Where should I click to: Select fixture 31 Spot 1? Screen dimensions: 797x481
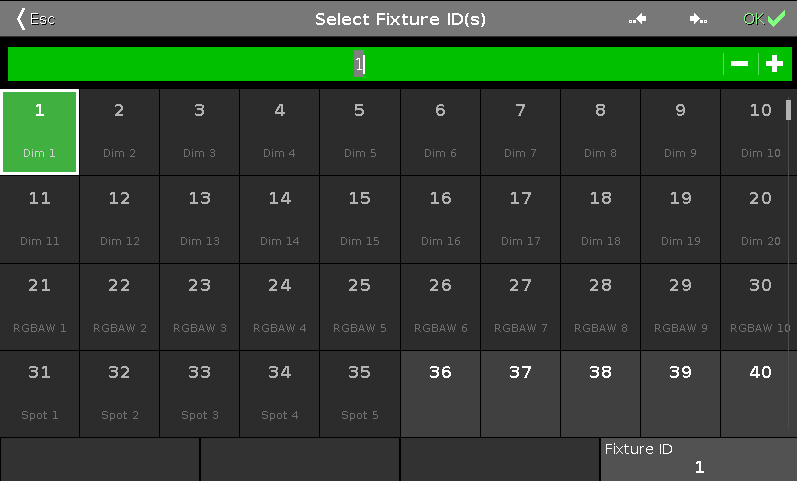(40, 393)
